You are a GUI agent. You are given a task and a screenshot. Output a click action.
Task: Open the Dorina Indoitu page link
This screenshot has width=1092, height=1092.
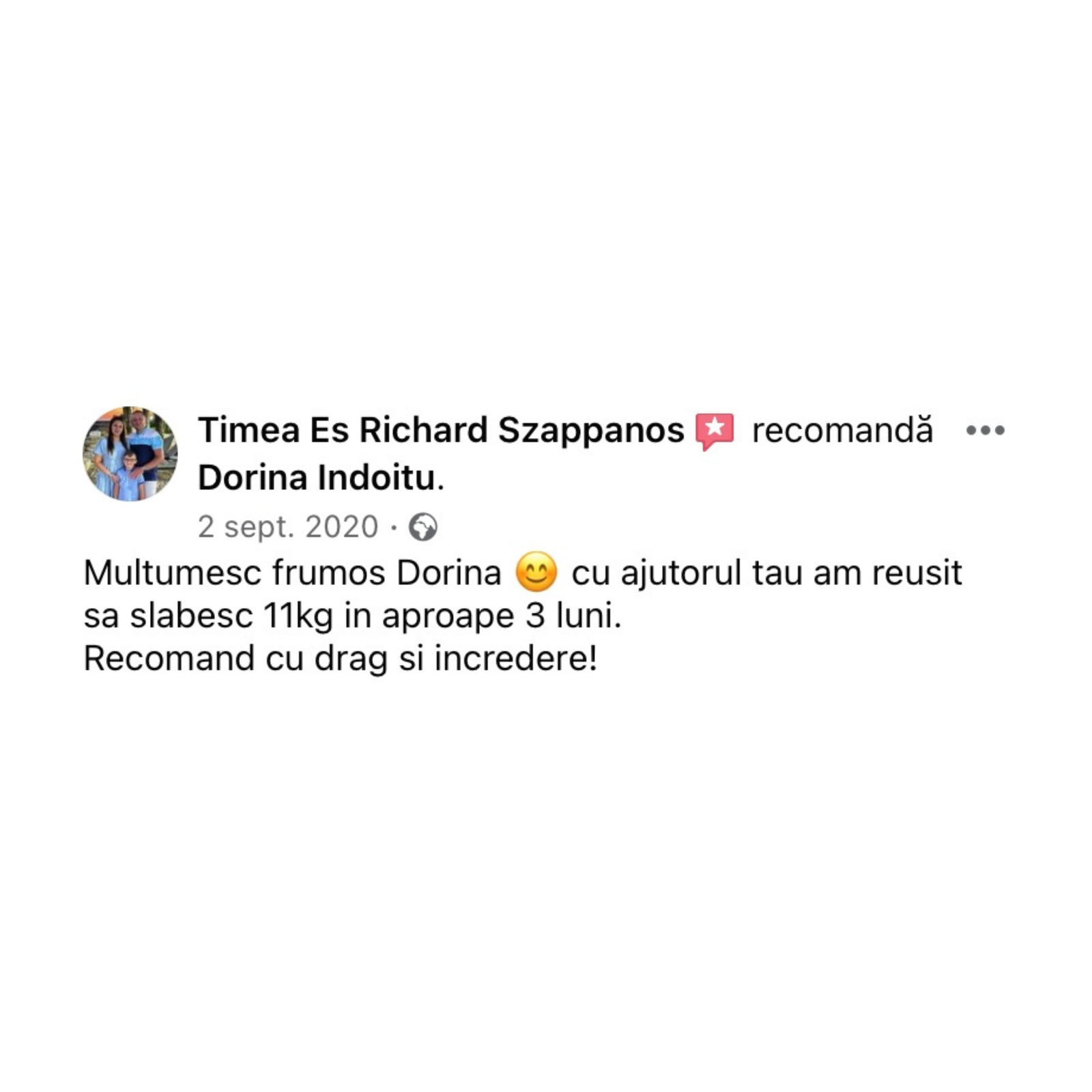[317, 478]
